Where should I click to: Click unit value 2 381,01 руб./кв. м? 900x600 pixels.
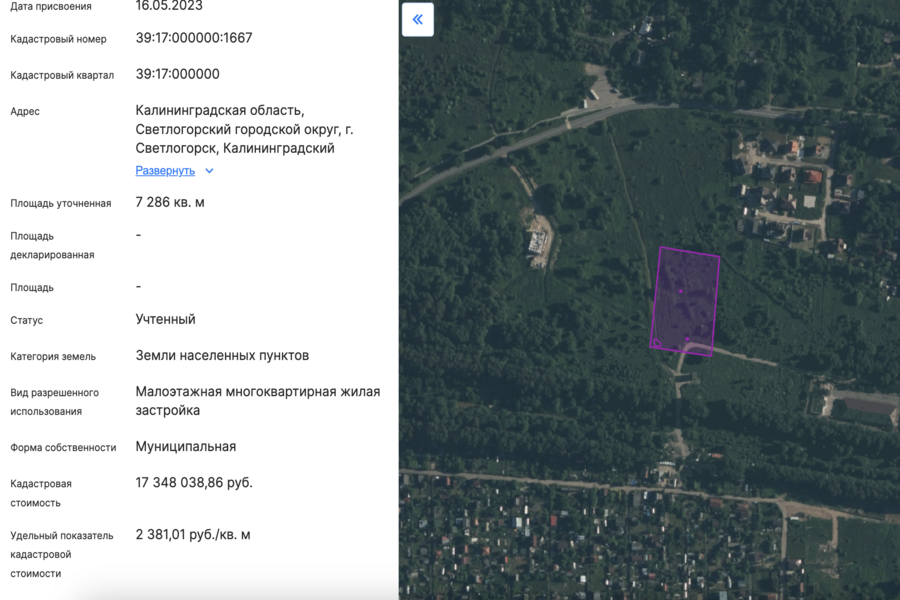193,534
